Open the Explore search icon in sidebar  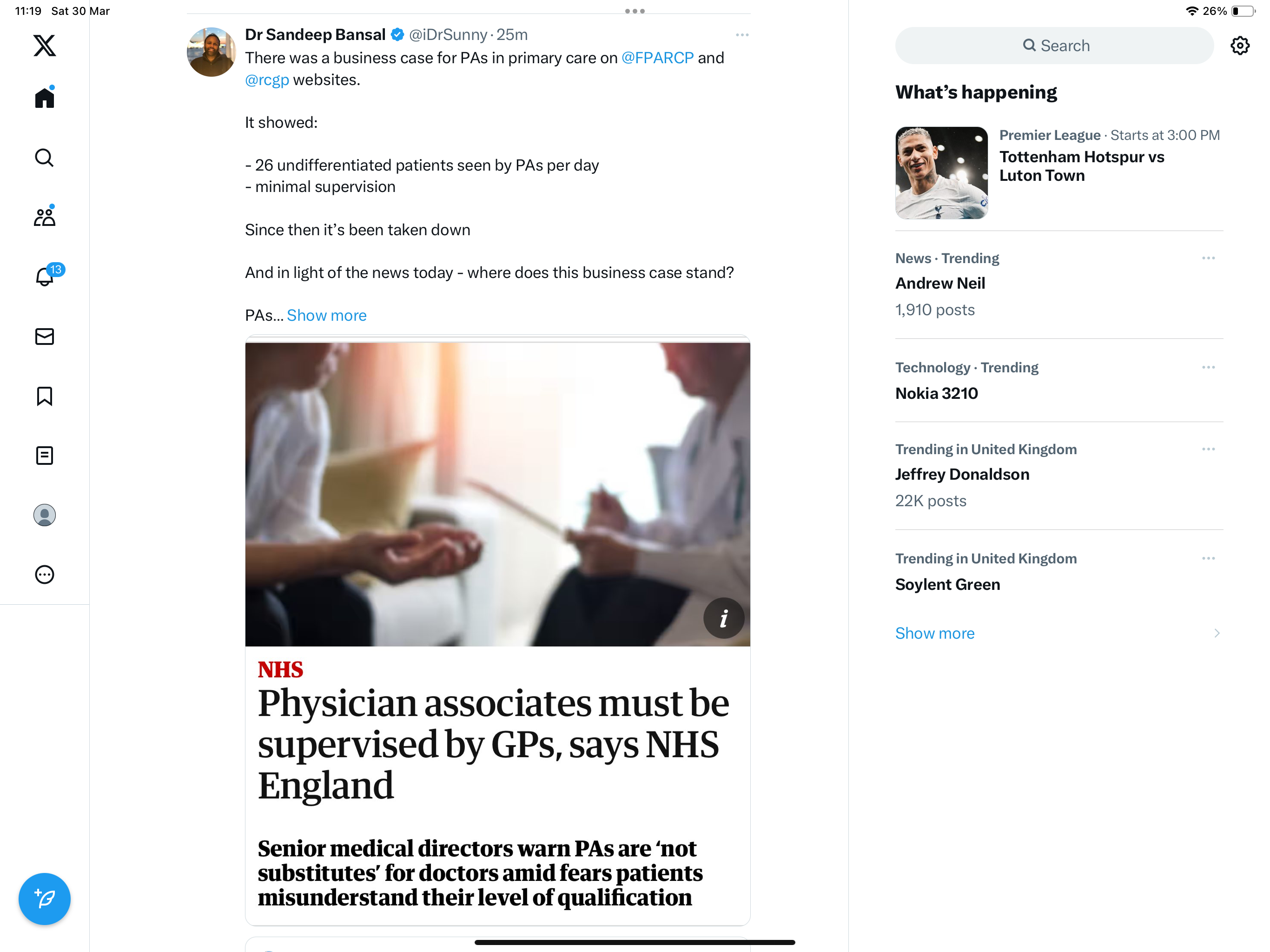(44, 157)
